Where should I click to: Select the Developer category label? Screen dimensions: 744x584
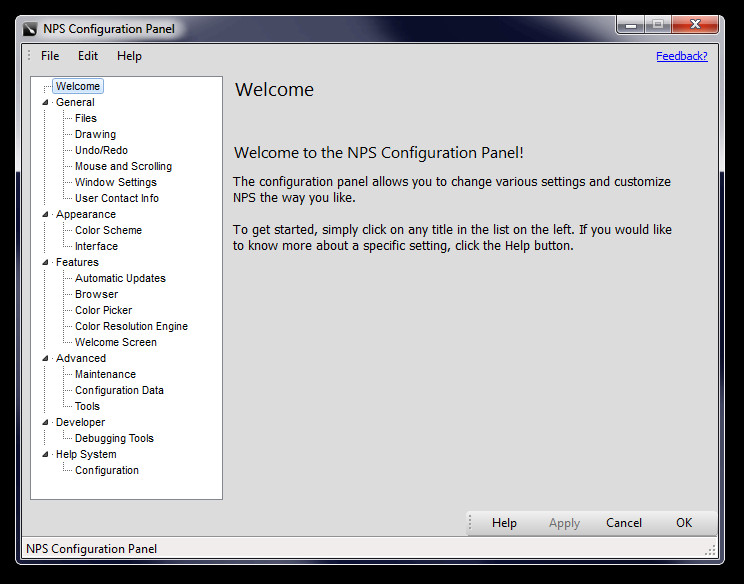(x=80, y=422)
